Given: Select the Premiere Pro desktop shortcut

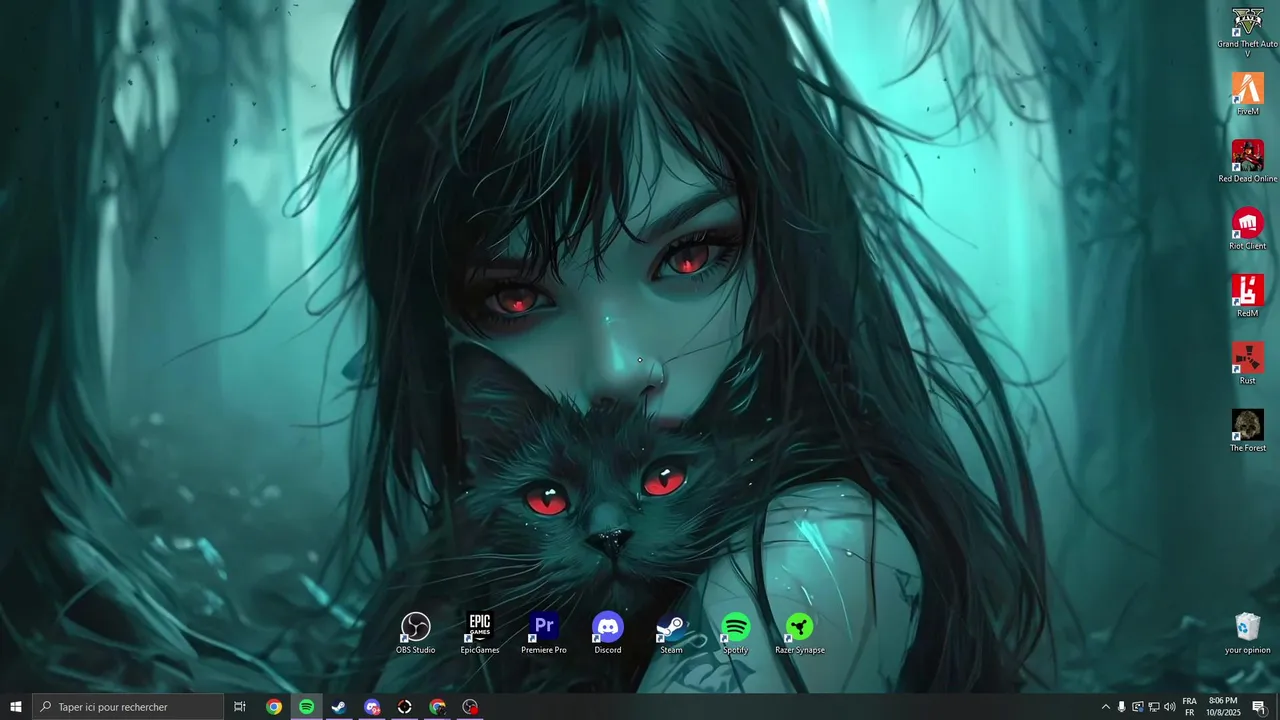Looking at the screenshot, I should [x=544, y=633].
